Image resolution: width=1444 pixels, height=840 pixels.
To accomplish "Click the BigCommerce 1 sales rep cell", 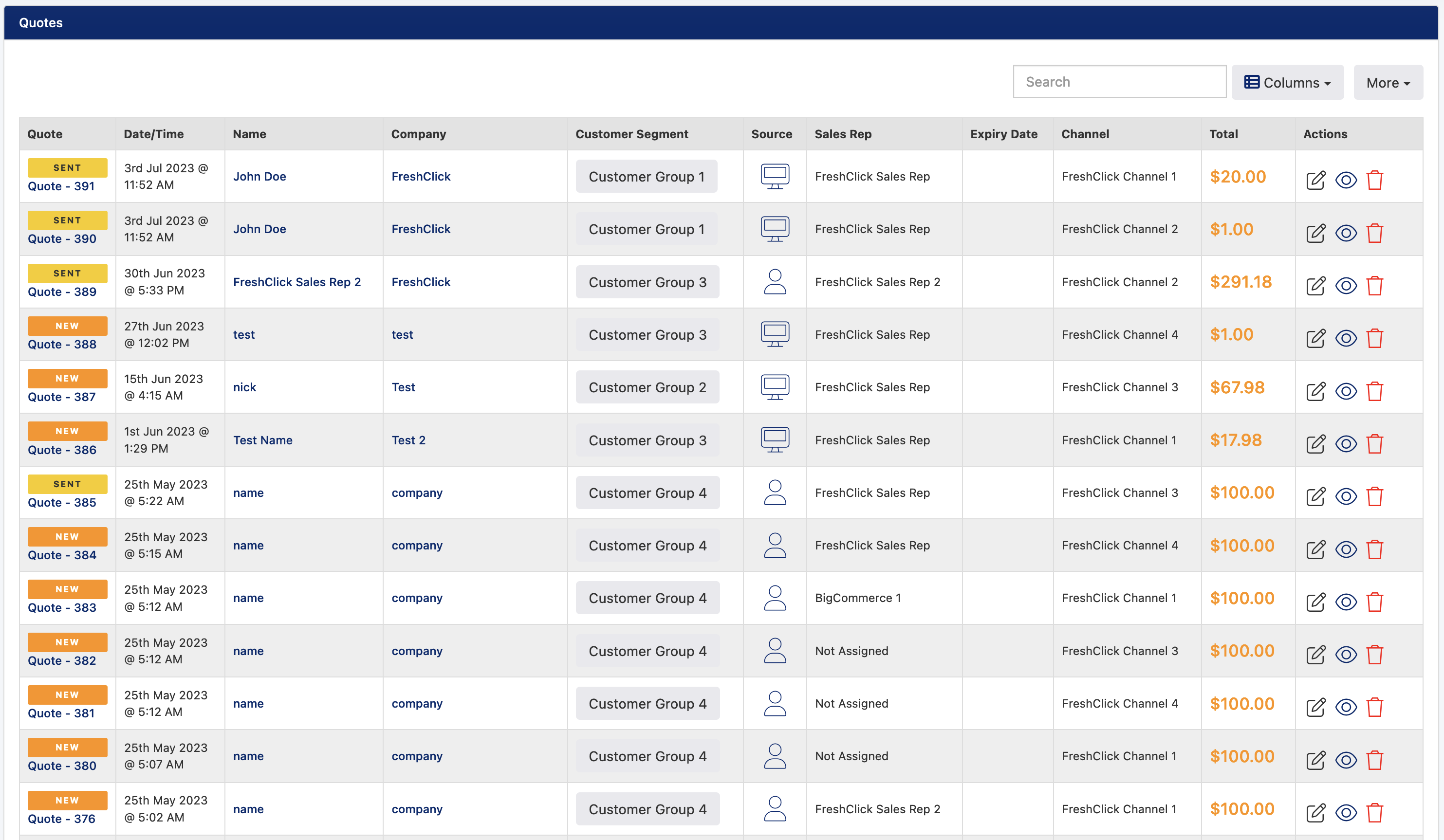I will click(858, 598).
